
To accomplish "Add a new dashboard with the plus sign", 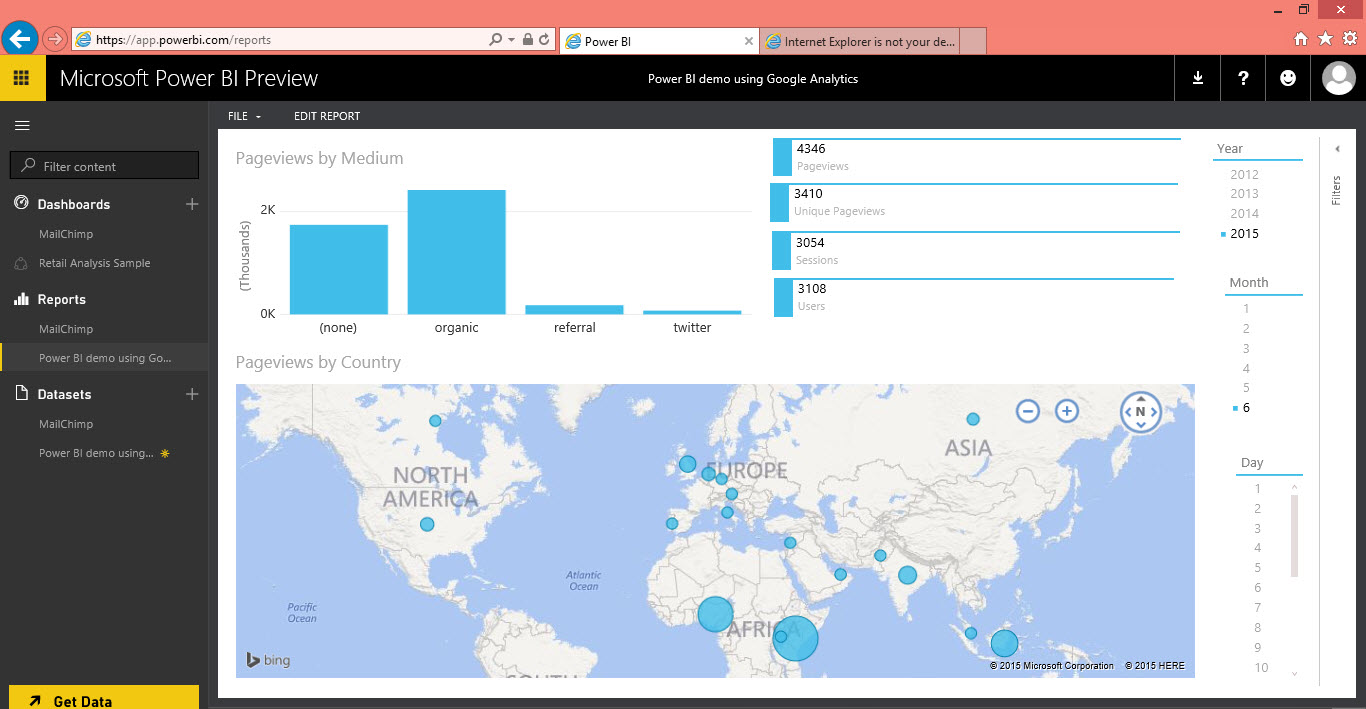I will [191, 204].
